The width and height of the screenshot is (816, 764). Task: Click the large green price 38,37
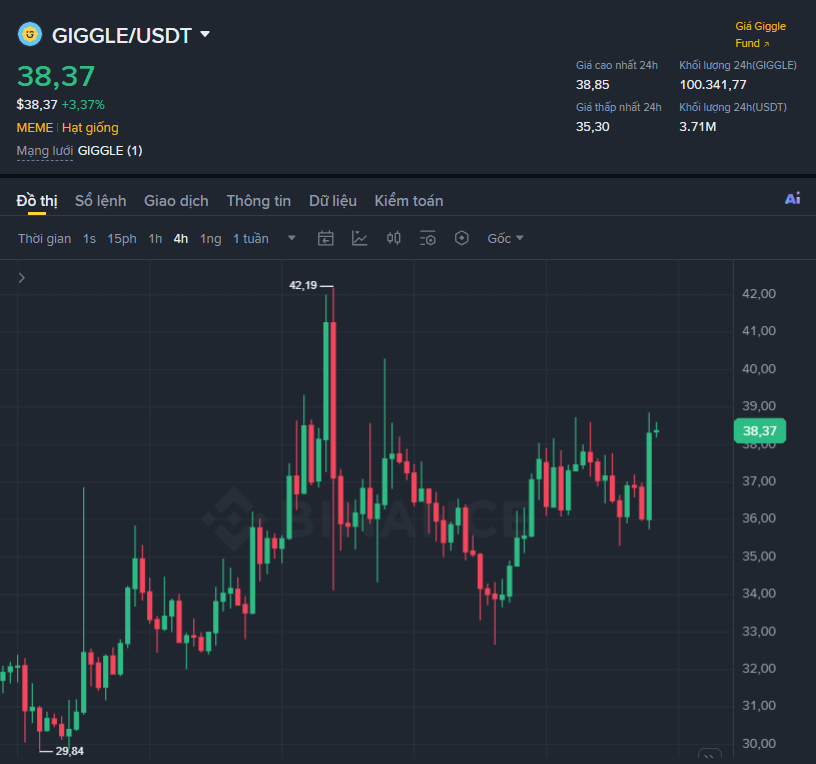pos(56,76)
